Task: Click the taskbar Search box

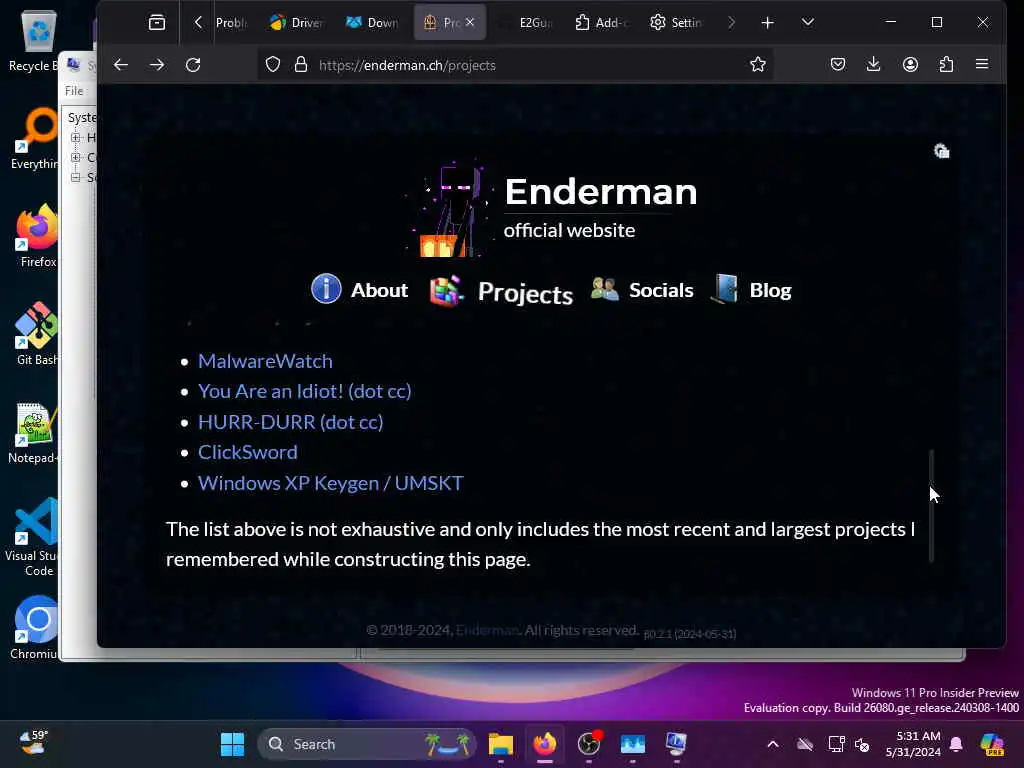Action: (x=366, y=744)
